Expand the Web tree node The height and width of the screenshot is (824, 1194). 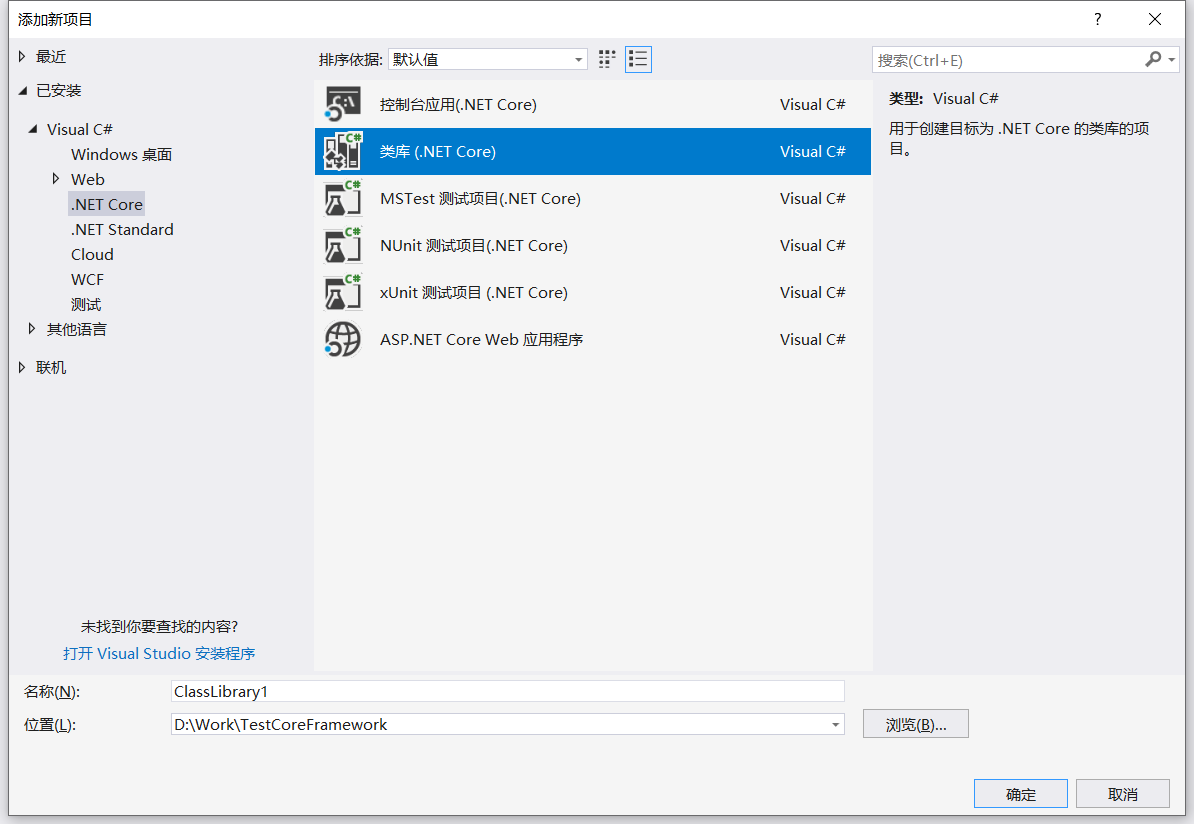pyautogui.click(x=56, y=179)
